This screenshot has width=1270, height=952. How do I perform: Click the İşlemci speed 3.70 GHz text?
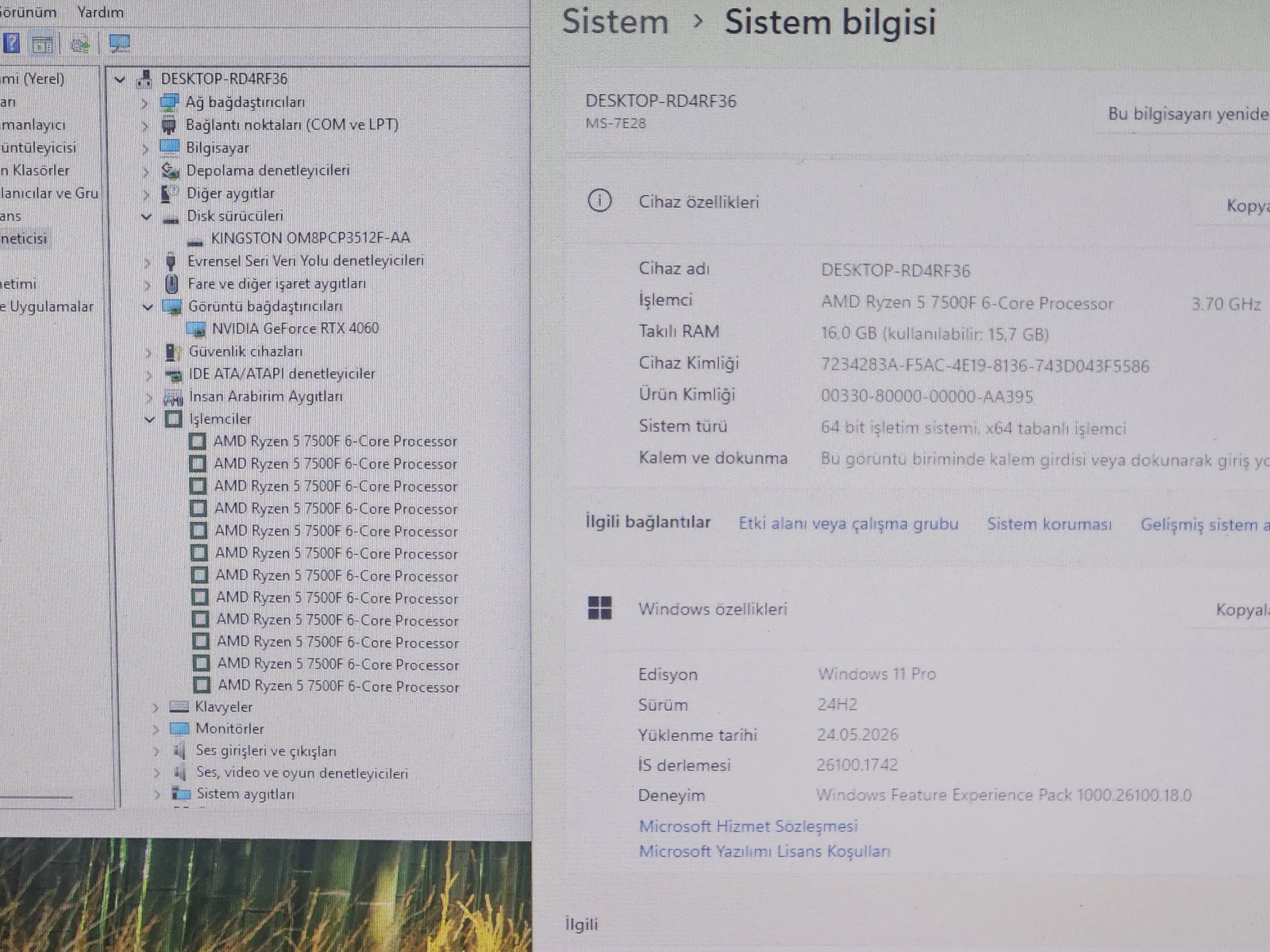coord(1226,304)
